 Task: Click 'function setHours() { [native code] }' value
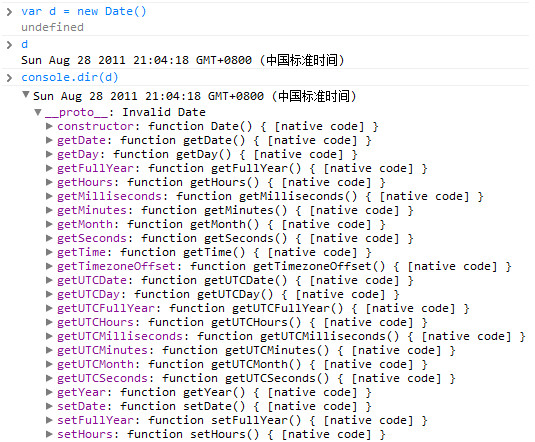[x=256, y=434]
